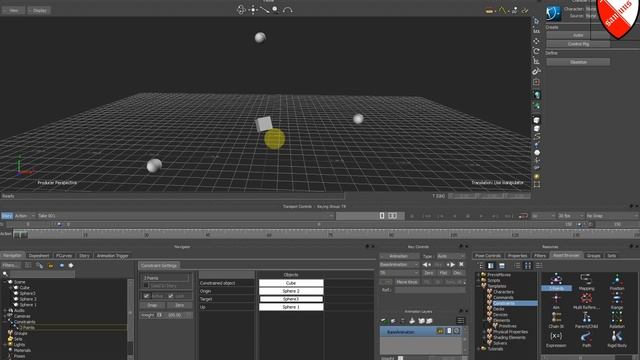Select the Mapping constraint asset icon
The image size is (640, 360).
pyautogui.click(x=586, y=279)
